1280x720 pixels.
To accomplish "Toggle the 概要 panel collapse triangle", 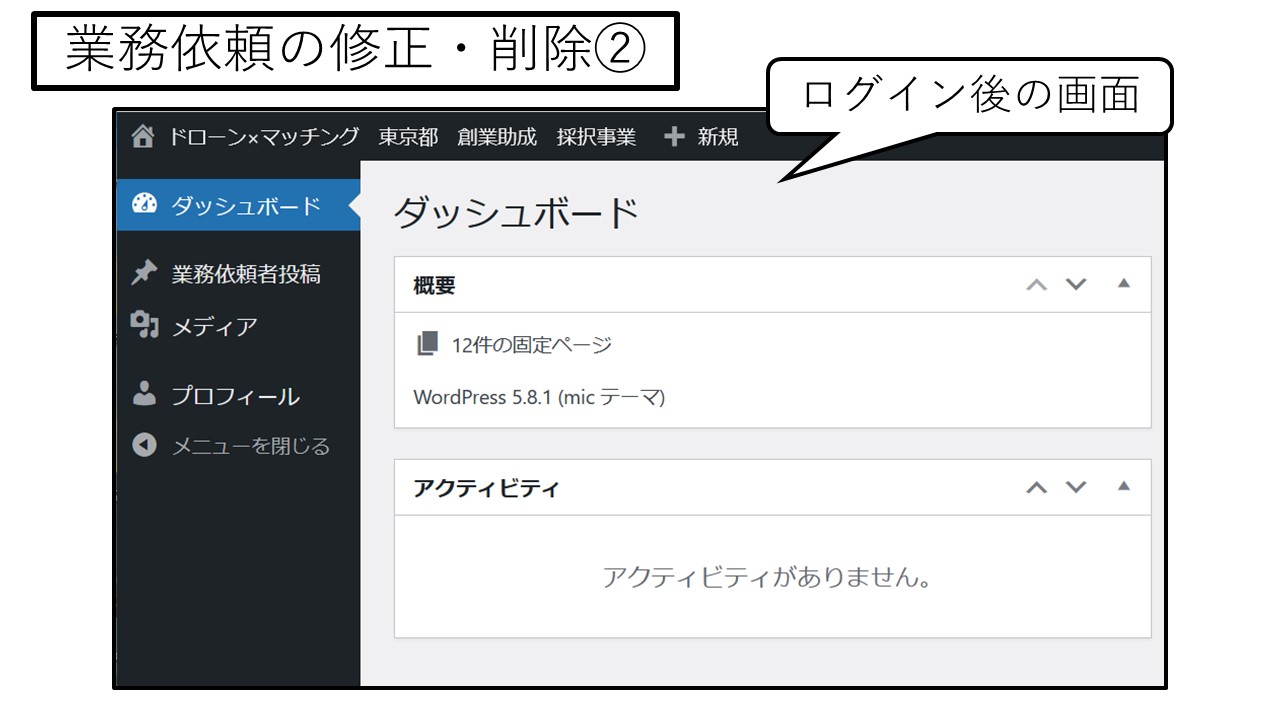I will pos(1123,283).
